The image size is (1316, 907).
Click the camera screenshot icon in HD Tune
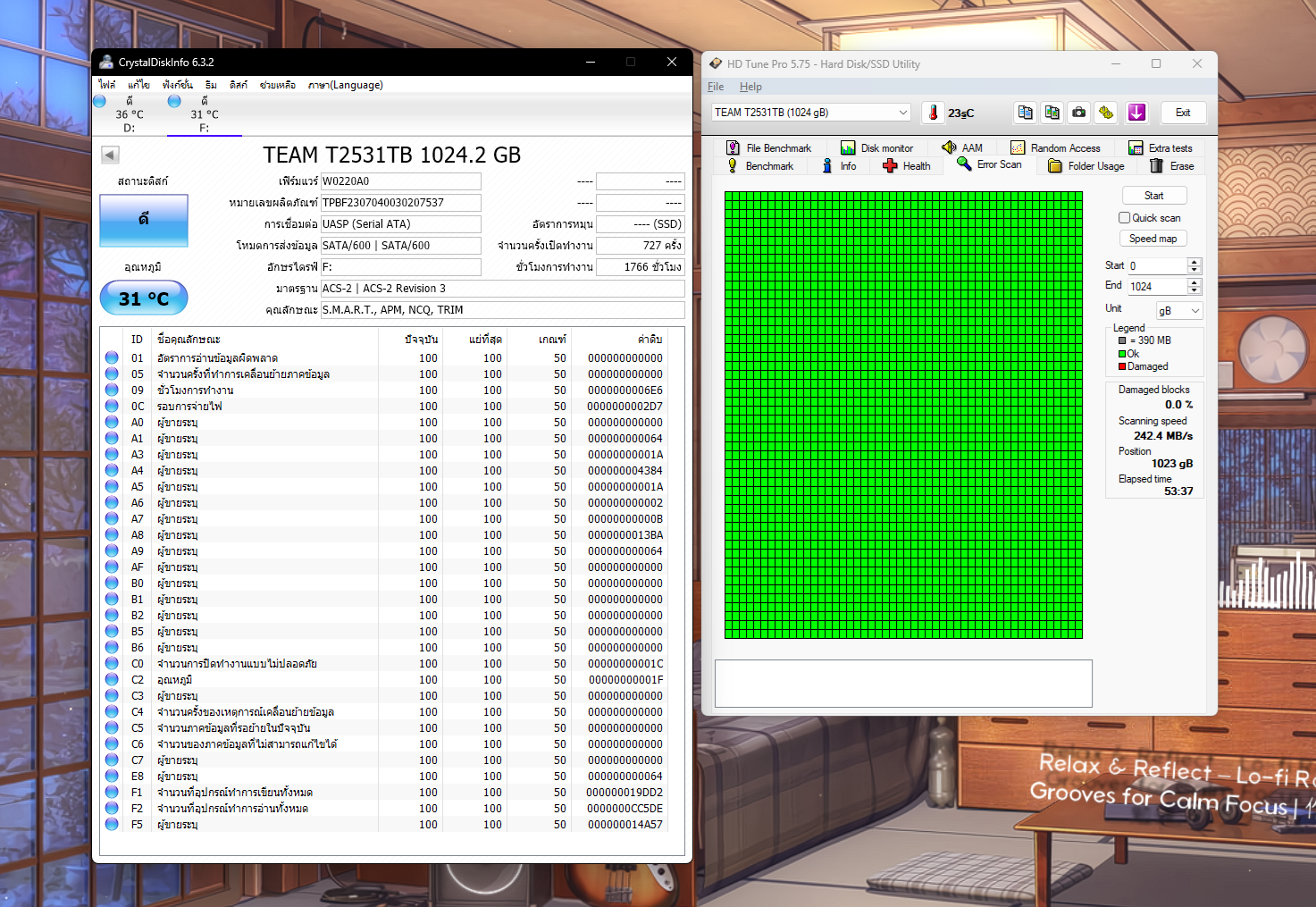1079,113
